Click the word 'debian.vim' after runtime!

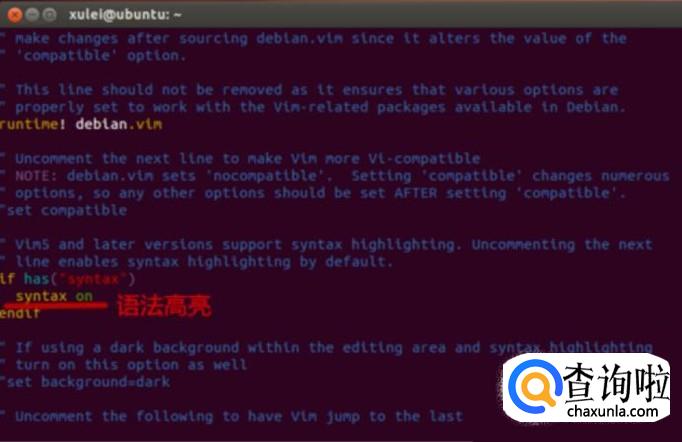point(119,124)
